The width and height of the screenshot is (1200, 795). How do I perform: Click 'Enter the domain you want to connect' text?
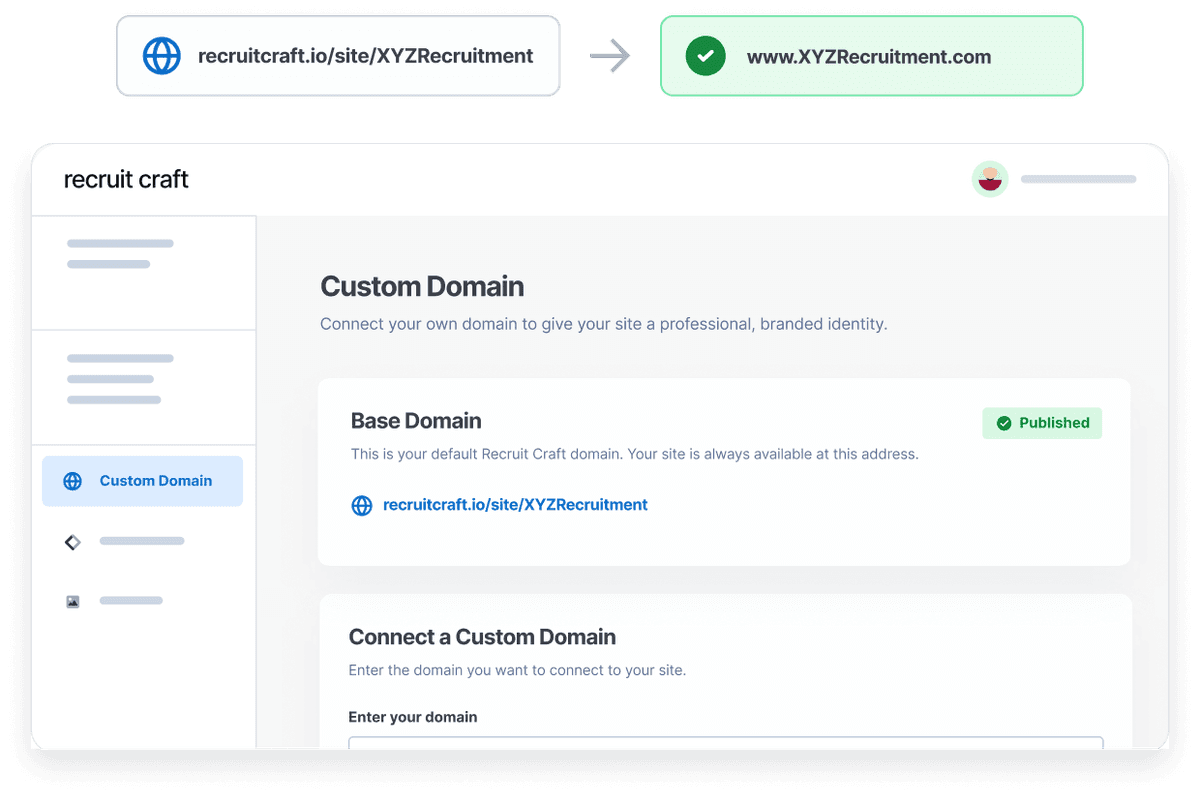click(517, 670)
